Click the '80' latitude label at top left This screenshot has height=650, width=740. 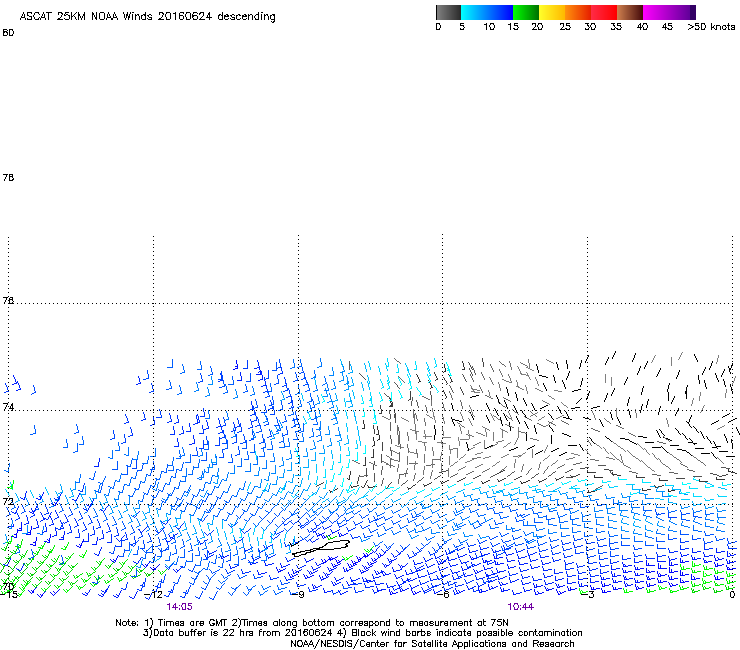coord(8,33)
